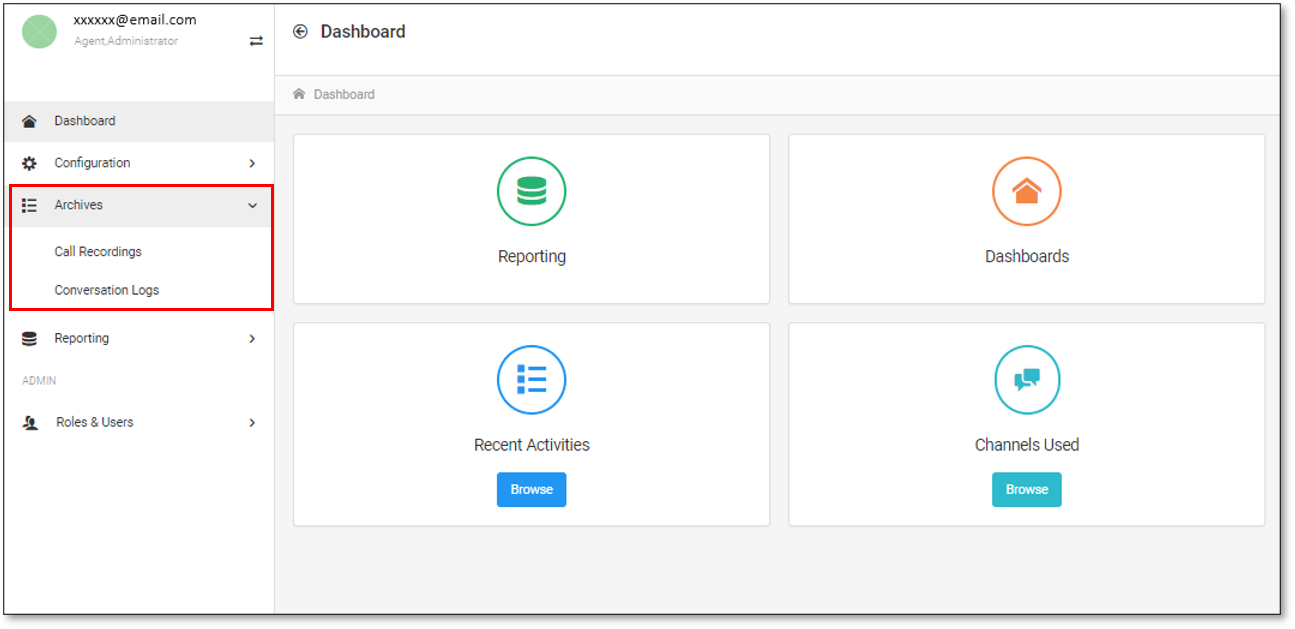Screen dimensions: 1295x629
Task: Click the green user avatar circle
Action: point(40,31)
